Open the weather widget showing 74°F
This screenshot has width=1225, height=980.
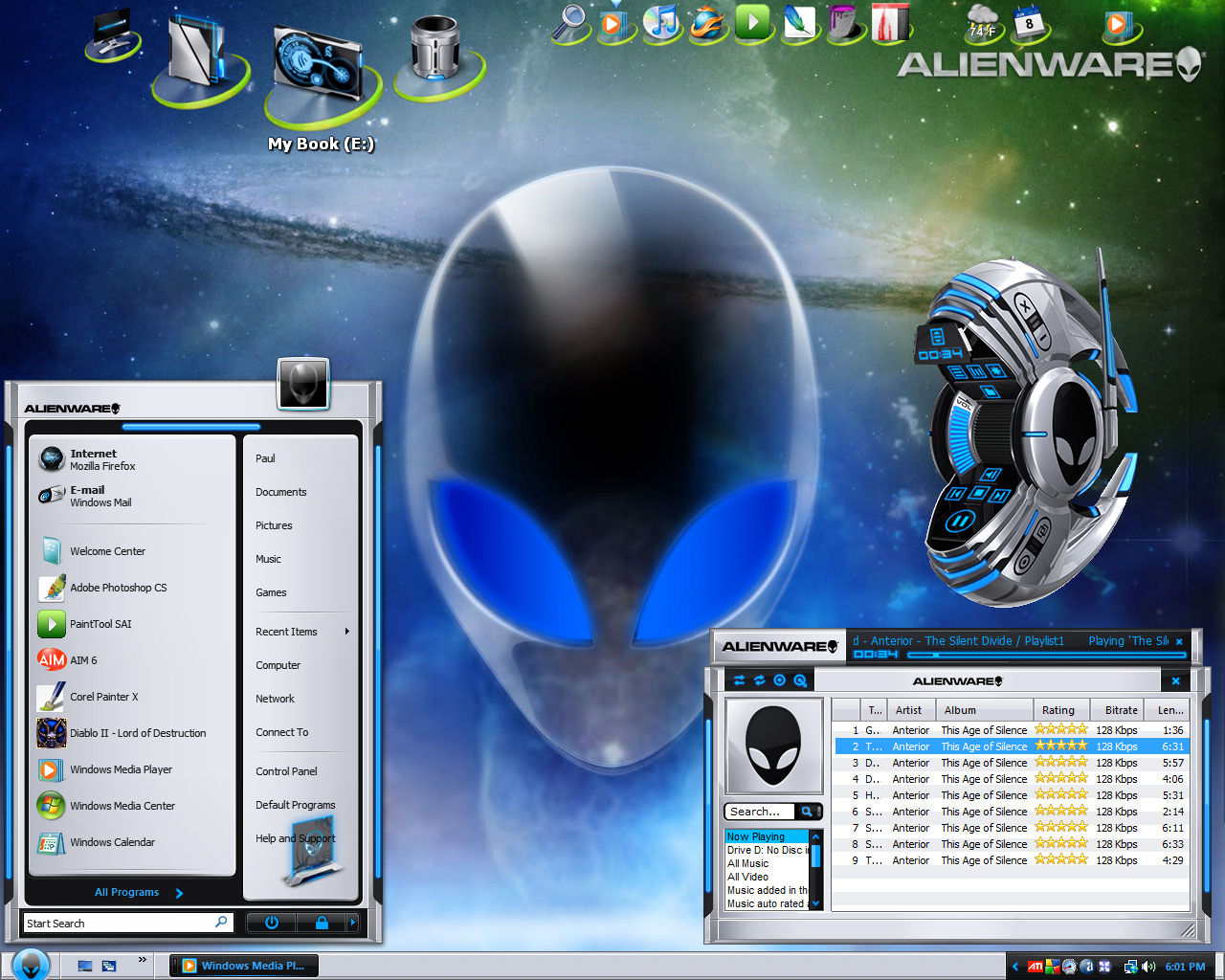point(983,22)
